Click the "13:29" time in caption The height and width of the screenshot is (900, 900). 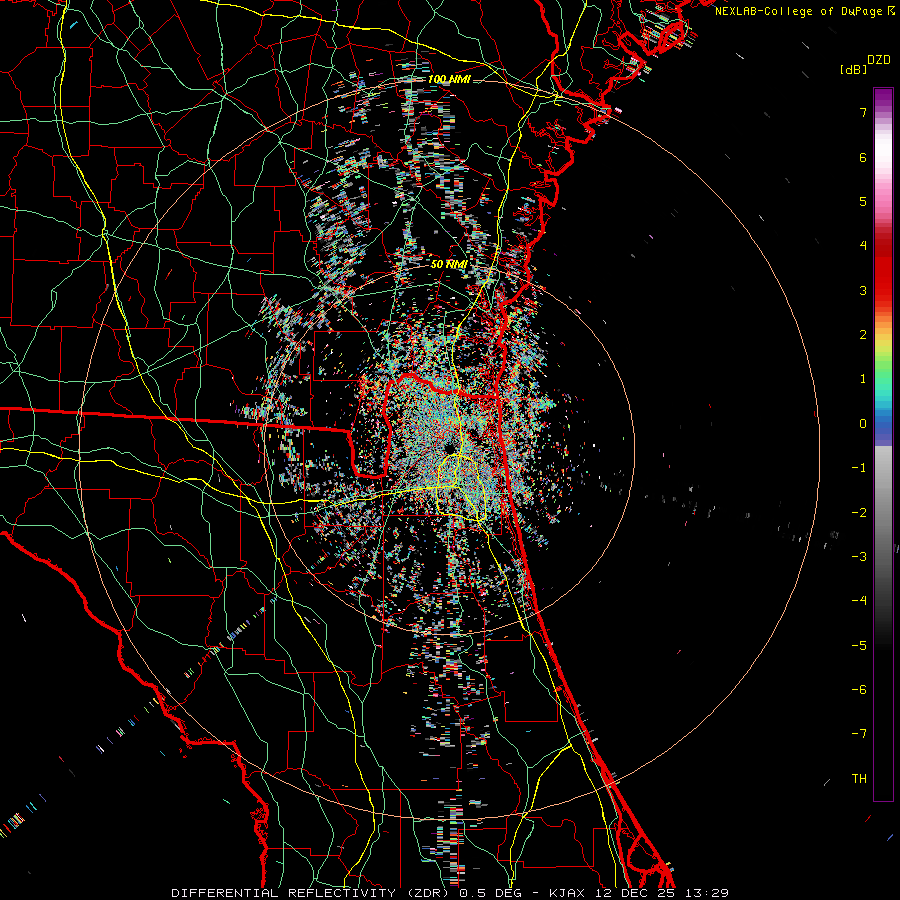point(707,893)
